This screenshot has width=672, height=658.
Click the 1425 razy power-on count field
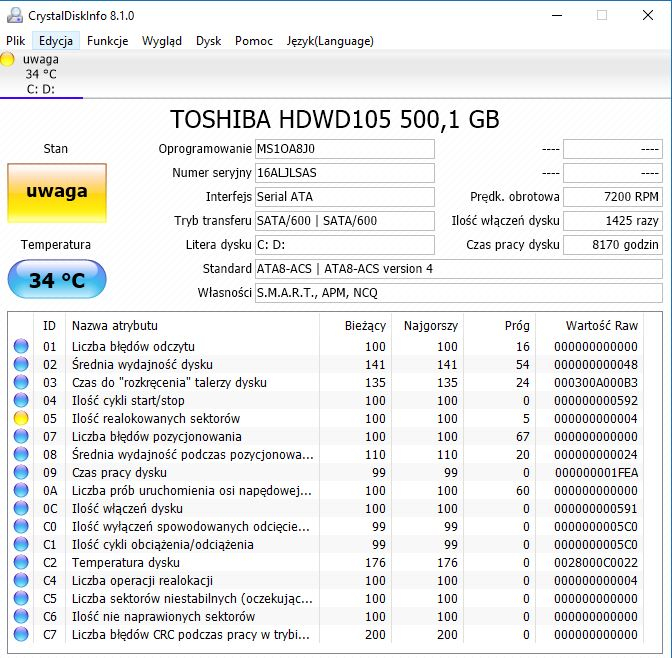click(613, 221)
